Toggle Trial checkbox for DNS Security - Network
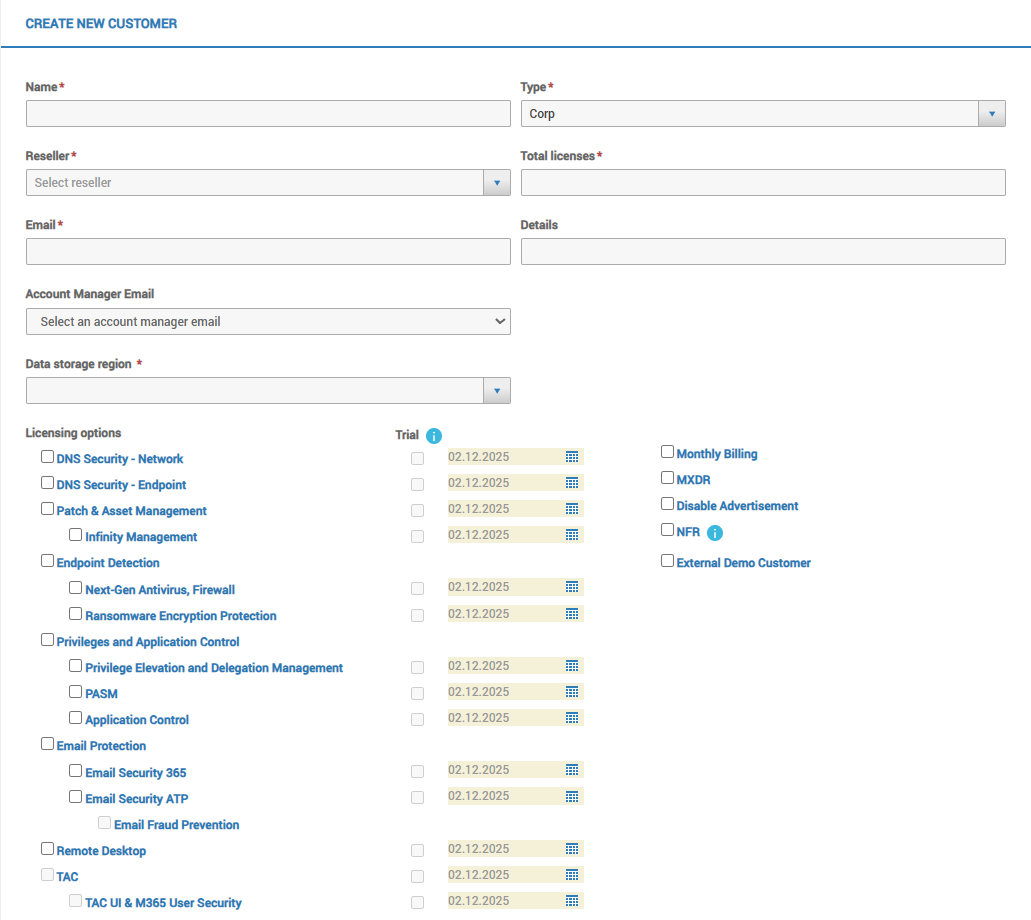The image size is (1031, 920). pos(418,458)
